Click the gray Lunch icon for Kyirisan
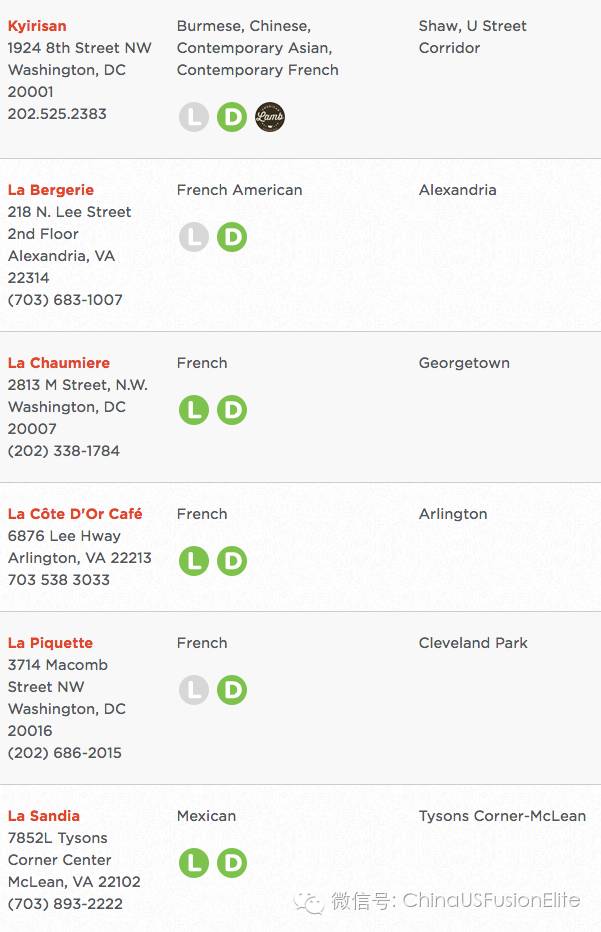The width and height of the screenshot is (601, 932). point(194,117)
